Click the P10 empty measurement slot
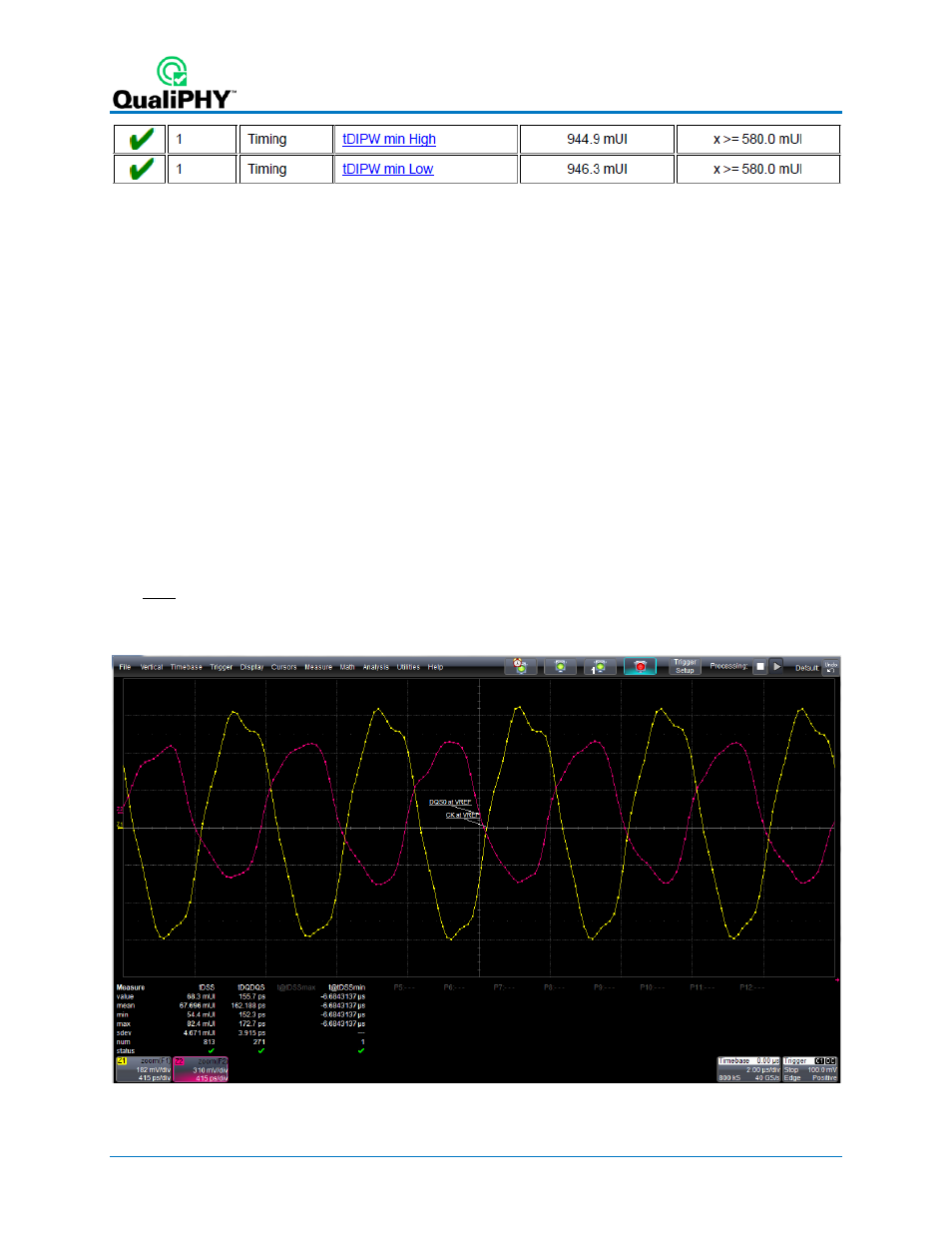Viewport: 952px width, 1233px height. 653,987
